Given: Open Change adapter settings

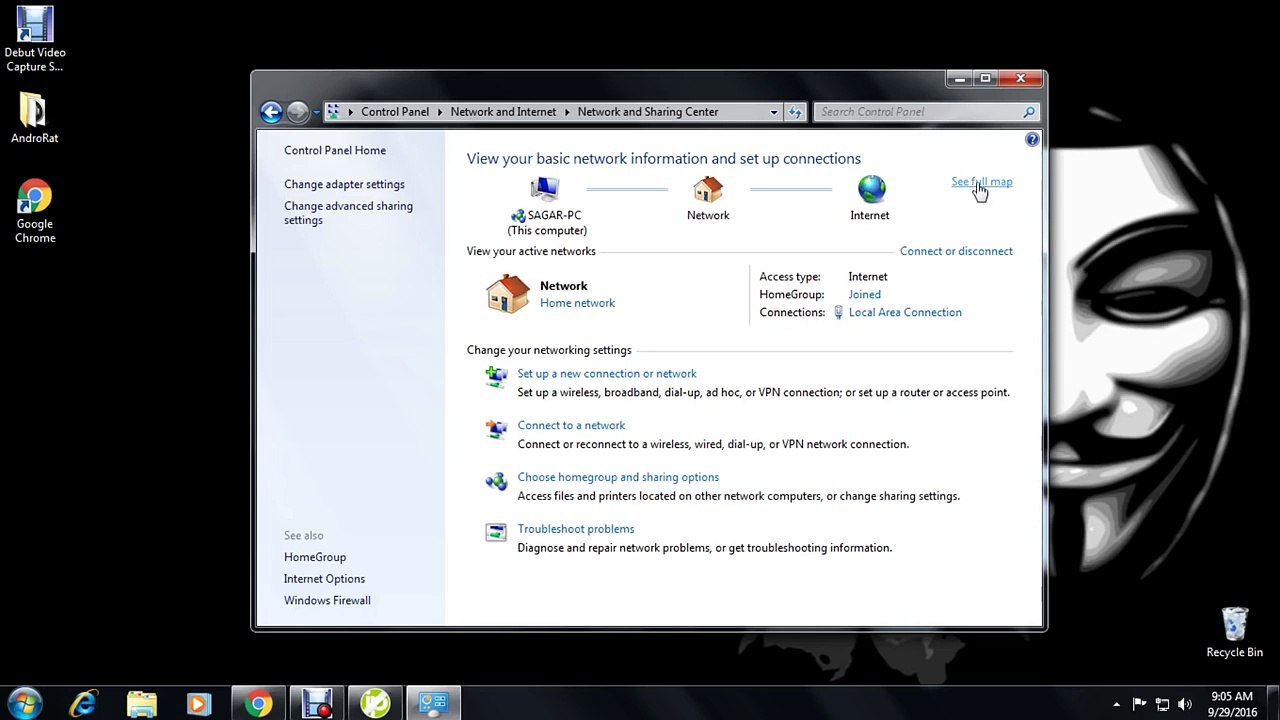Looking at the screenshot, I should pyautogui.click(x=344, y=184).
